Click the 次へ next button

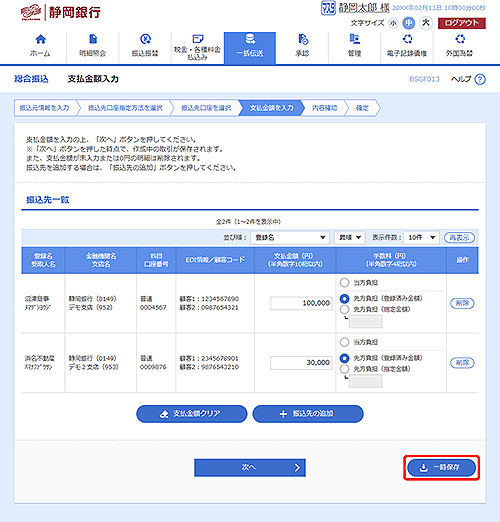click(x=250, y=468)
